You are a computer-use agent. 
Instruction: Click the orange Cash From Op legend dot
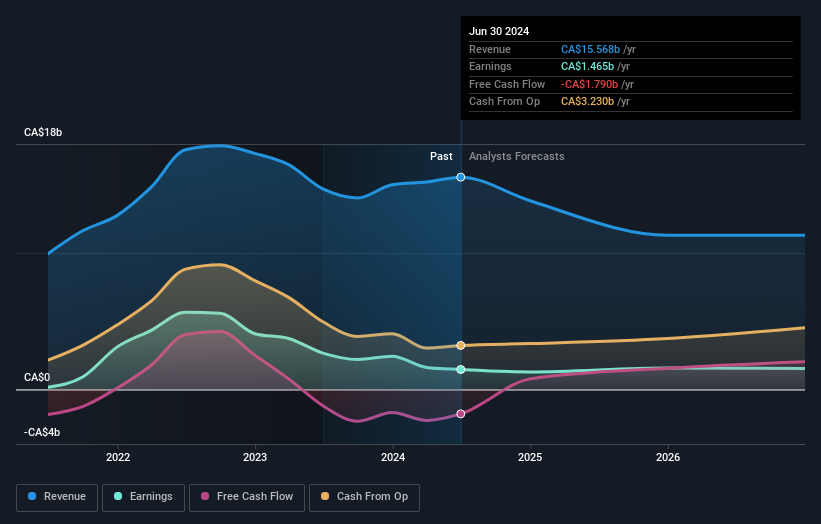[325, 496]
